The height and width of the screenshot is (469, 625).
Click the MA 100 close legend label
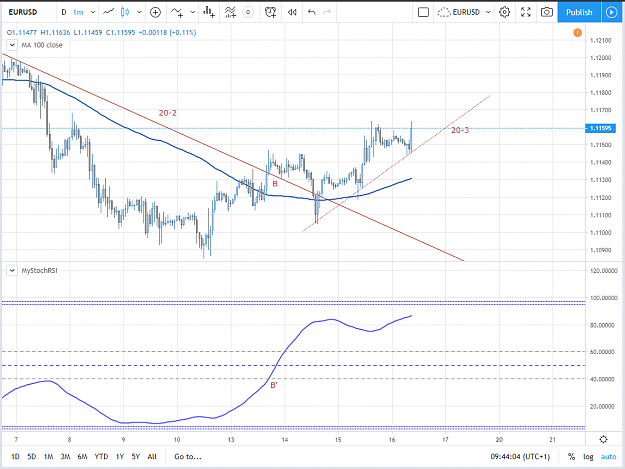tap(42, 45)
